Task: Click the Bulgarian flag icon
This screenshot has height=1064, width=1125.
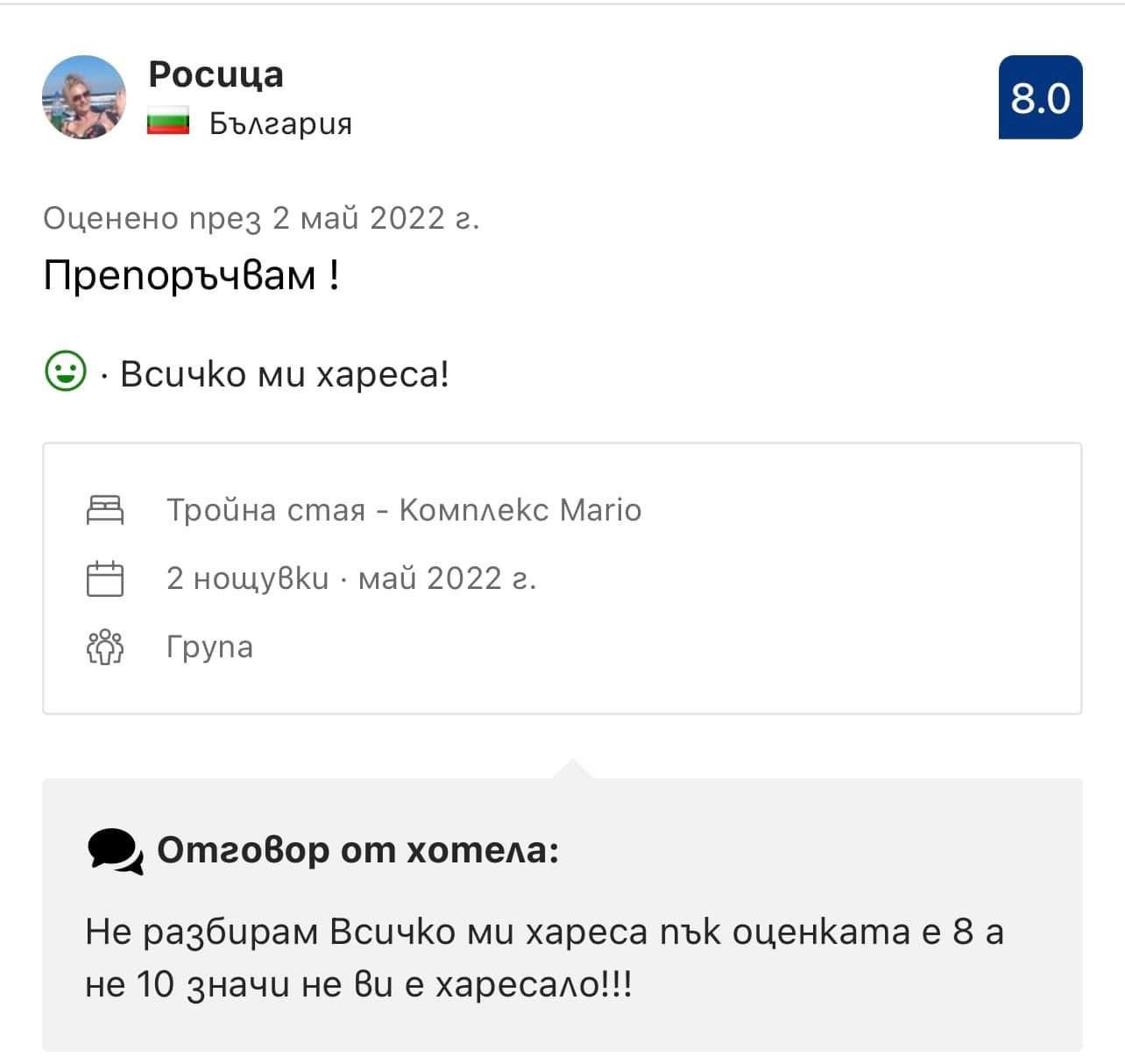Action: coord(168,122)
